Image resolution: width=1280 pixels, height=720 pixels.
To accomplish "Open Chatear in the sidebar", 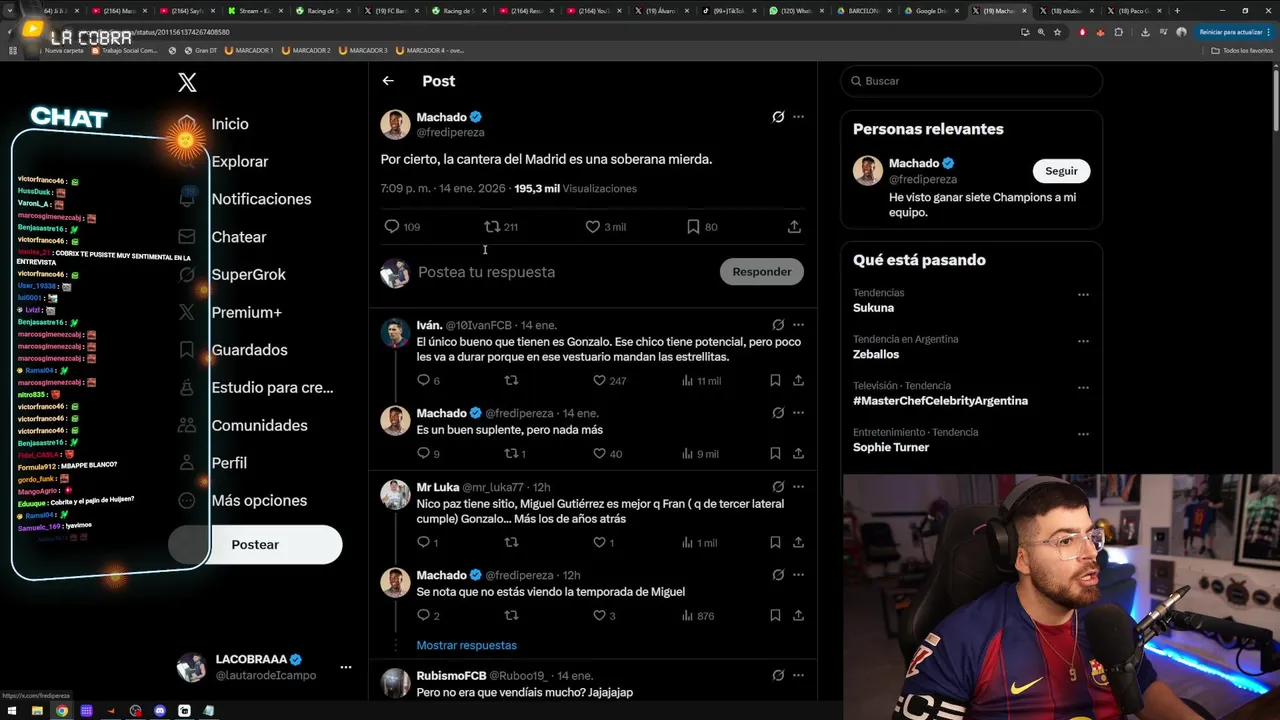I will pos(238,237).
